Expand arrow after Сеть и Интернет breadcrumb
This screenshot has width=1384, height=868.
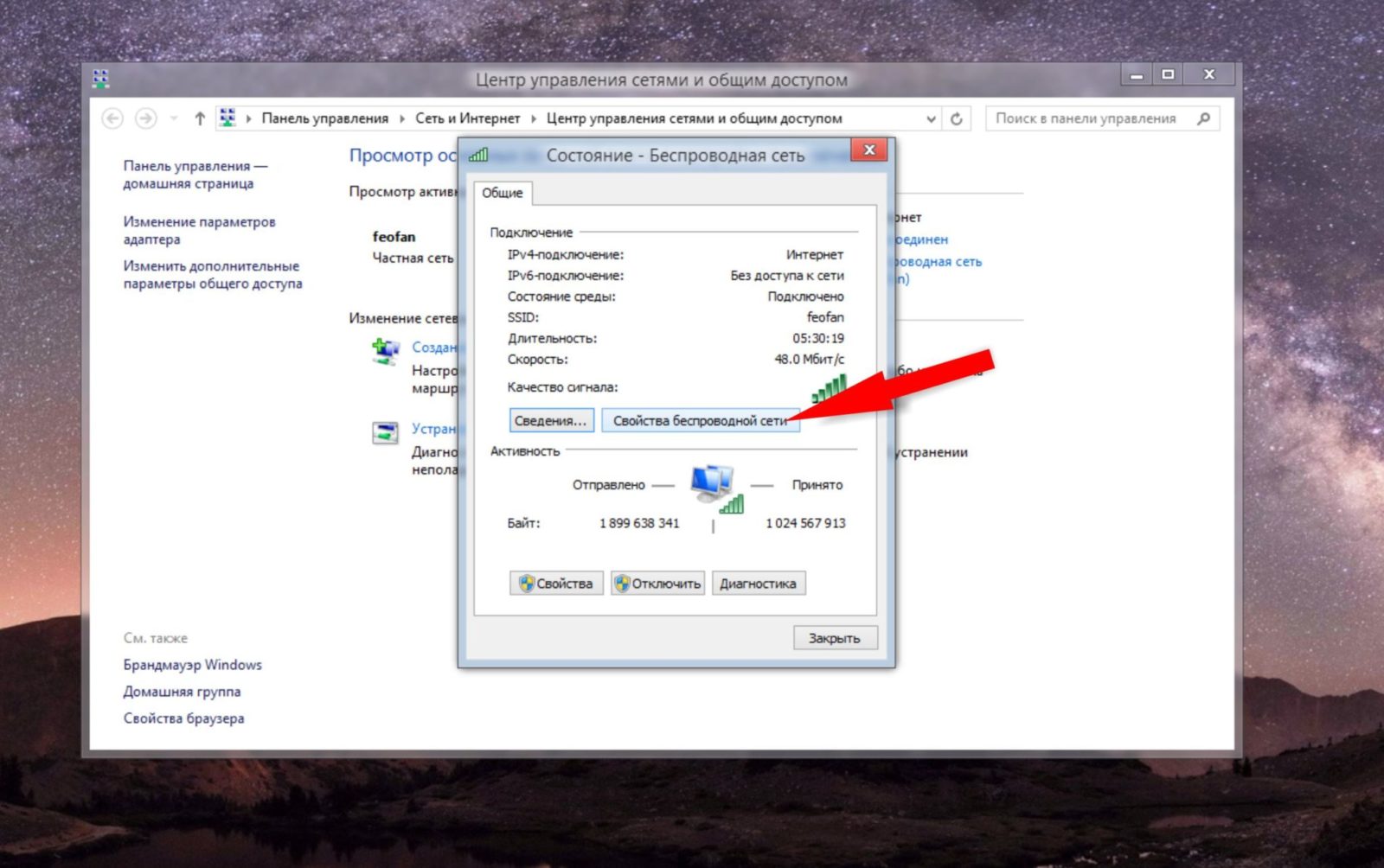click(x=534, y=118)
